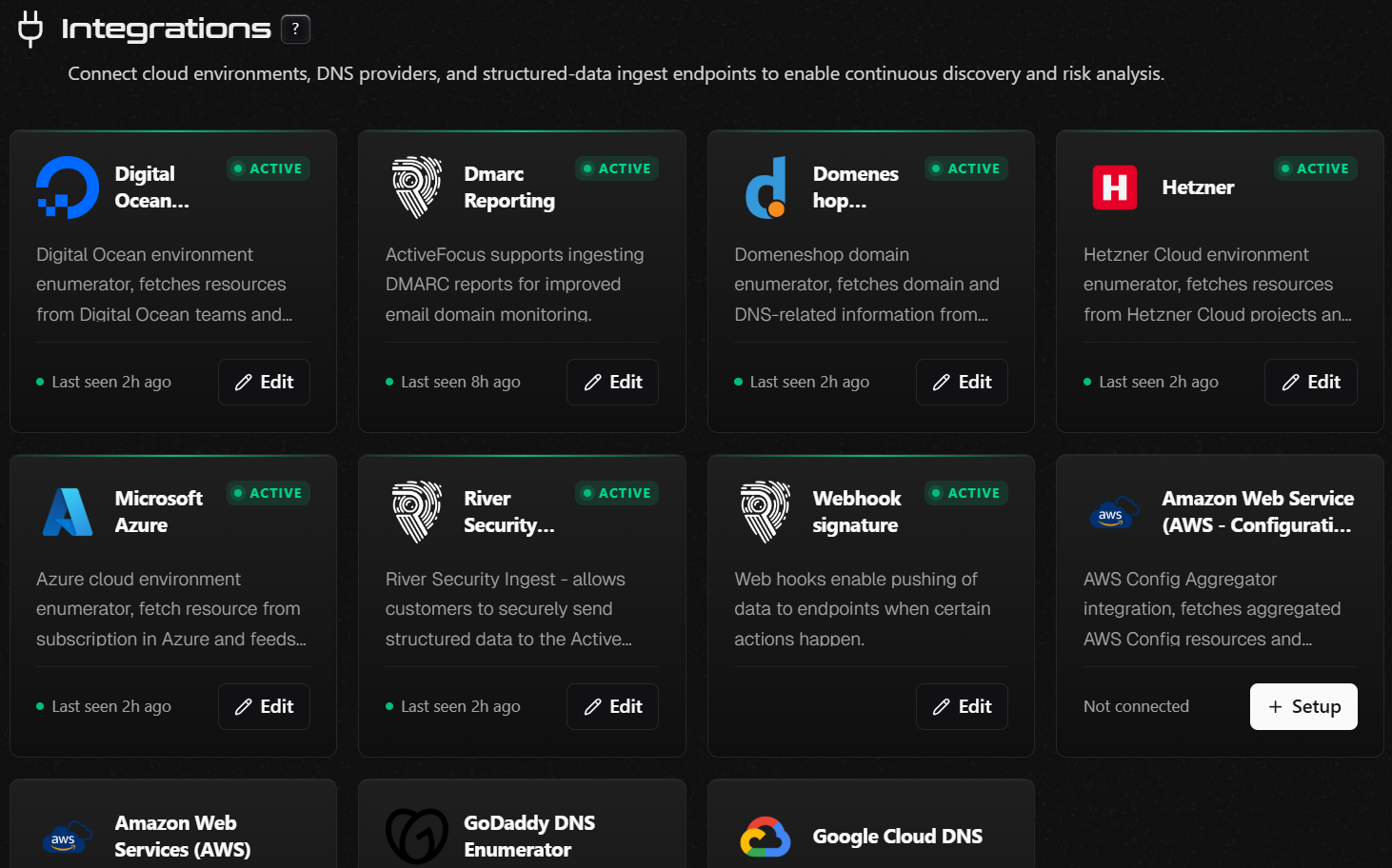This screenshot has height=868, width=1392.
Task: Click the AWS Config Aggregator description
Action: [x=1212, y=609]
